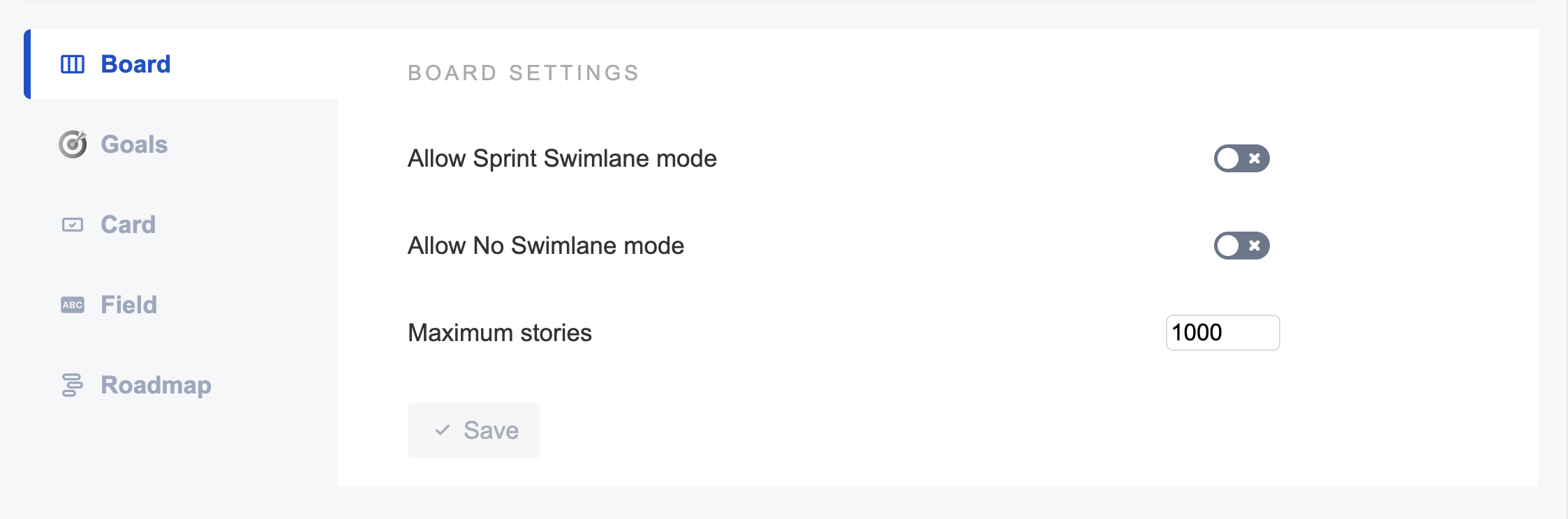Select the Field tab label
1568x519 pixels.
coord(129,305)
